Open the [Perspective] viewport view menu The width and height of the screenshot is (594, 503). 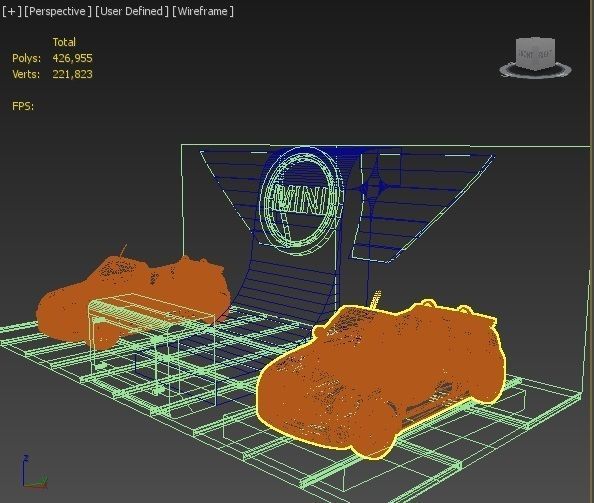[58, 11]
